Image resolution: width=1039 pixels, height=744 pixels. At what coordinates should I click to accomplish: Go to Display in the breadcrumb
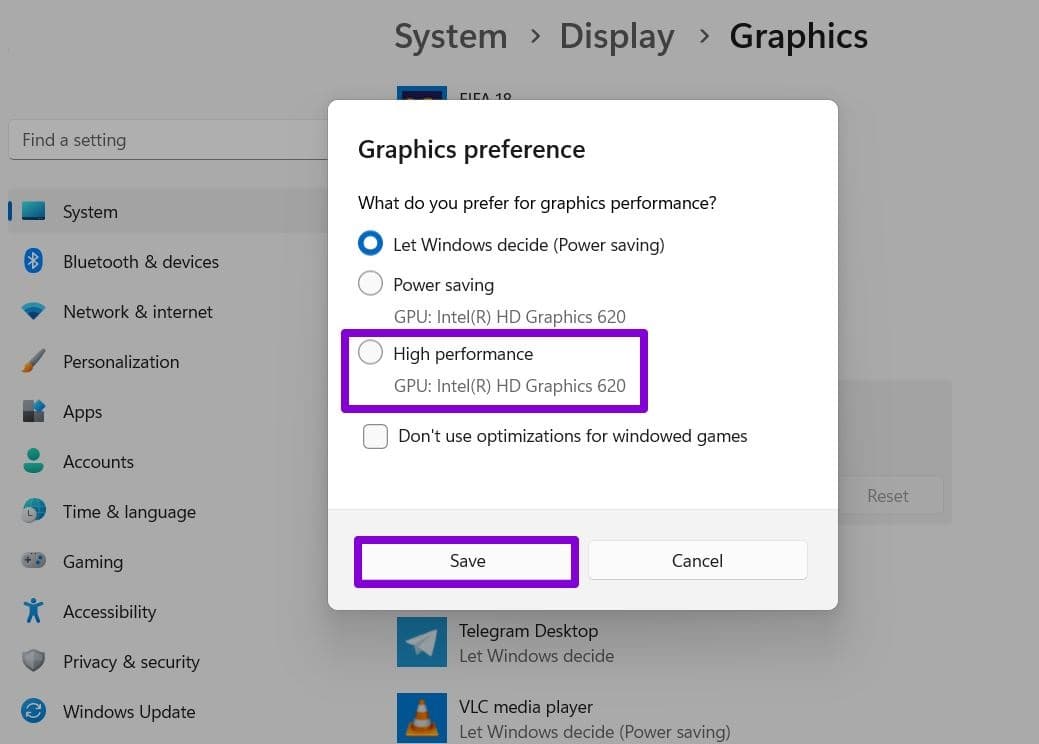(616, 37)
